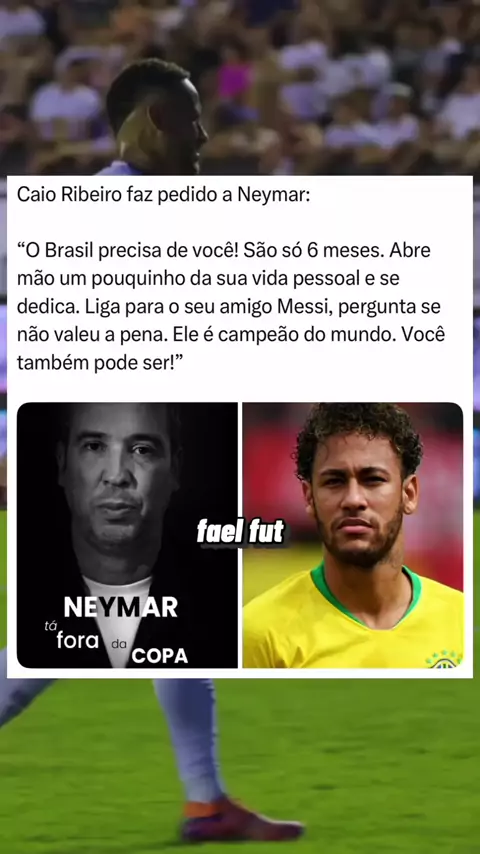Open the yellow jersey player photo
Image resolution: width=480 pixels, height=854 pixels.
[x=353, y=535]
